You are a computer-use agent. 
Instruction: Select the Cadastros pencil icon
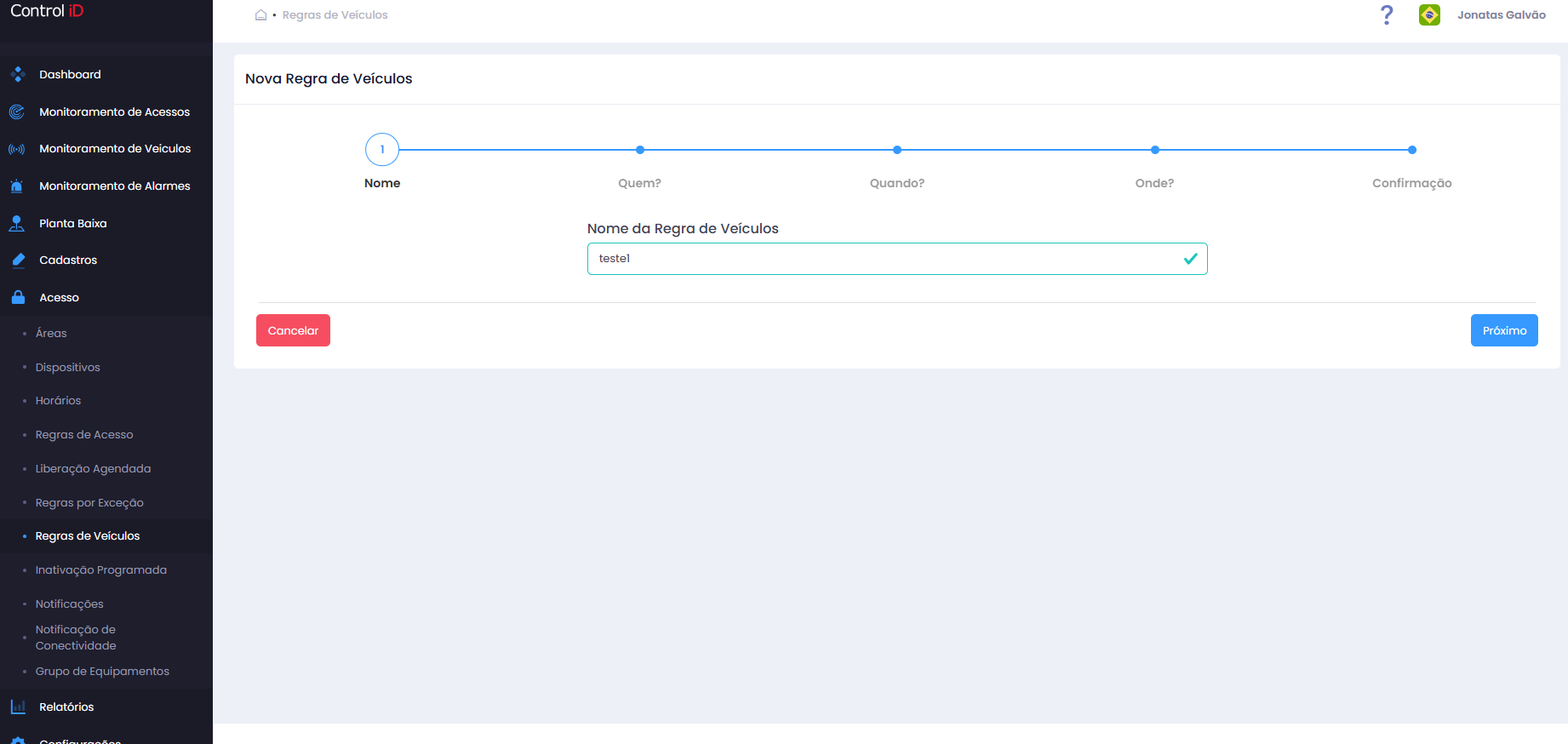[19, 260]
